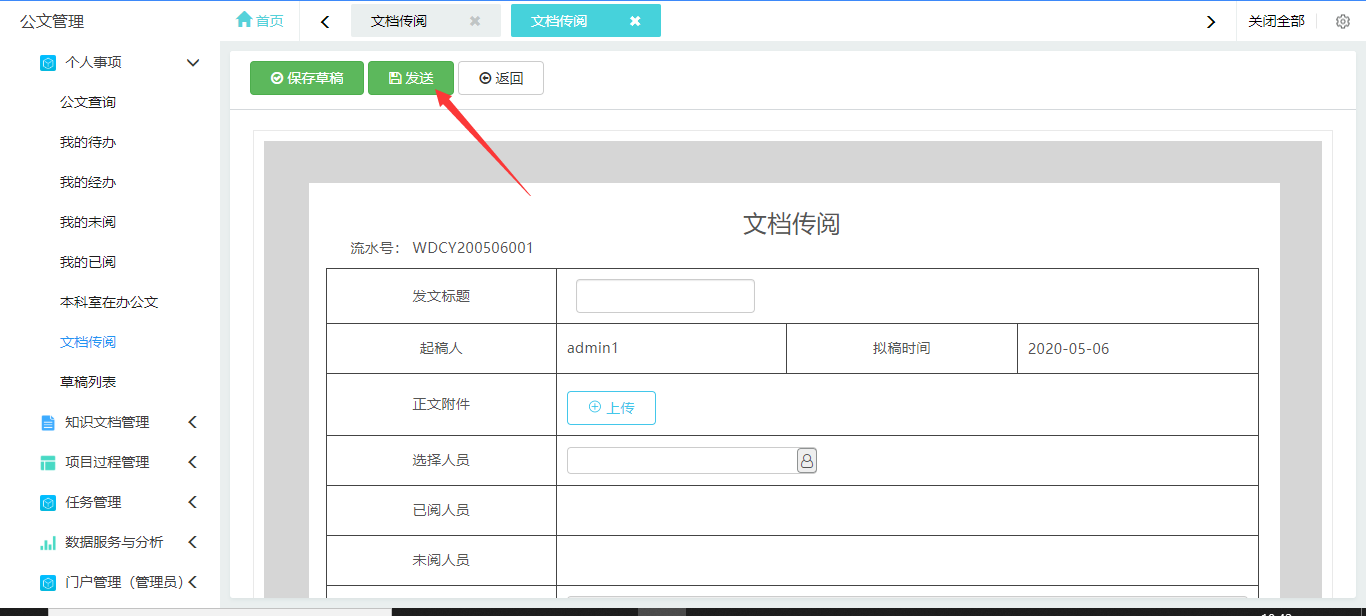This screenshot has height=616, width=1366.
Task: Click the 知识文档管理 document icon
Action: [x=48, y=422]
